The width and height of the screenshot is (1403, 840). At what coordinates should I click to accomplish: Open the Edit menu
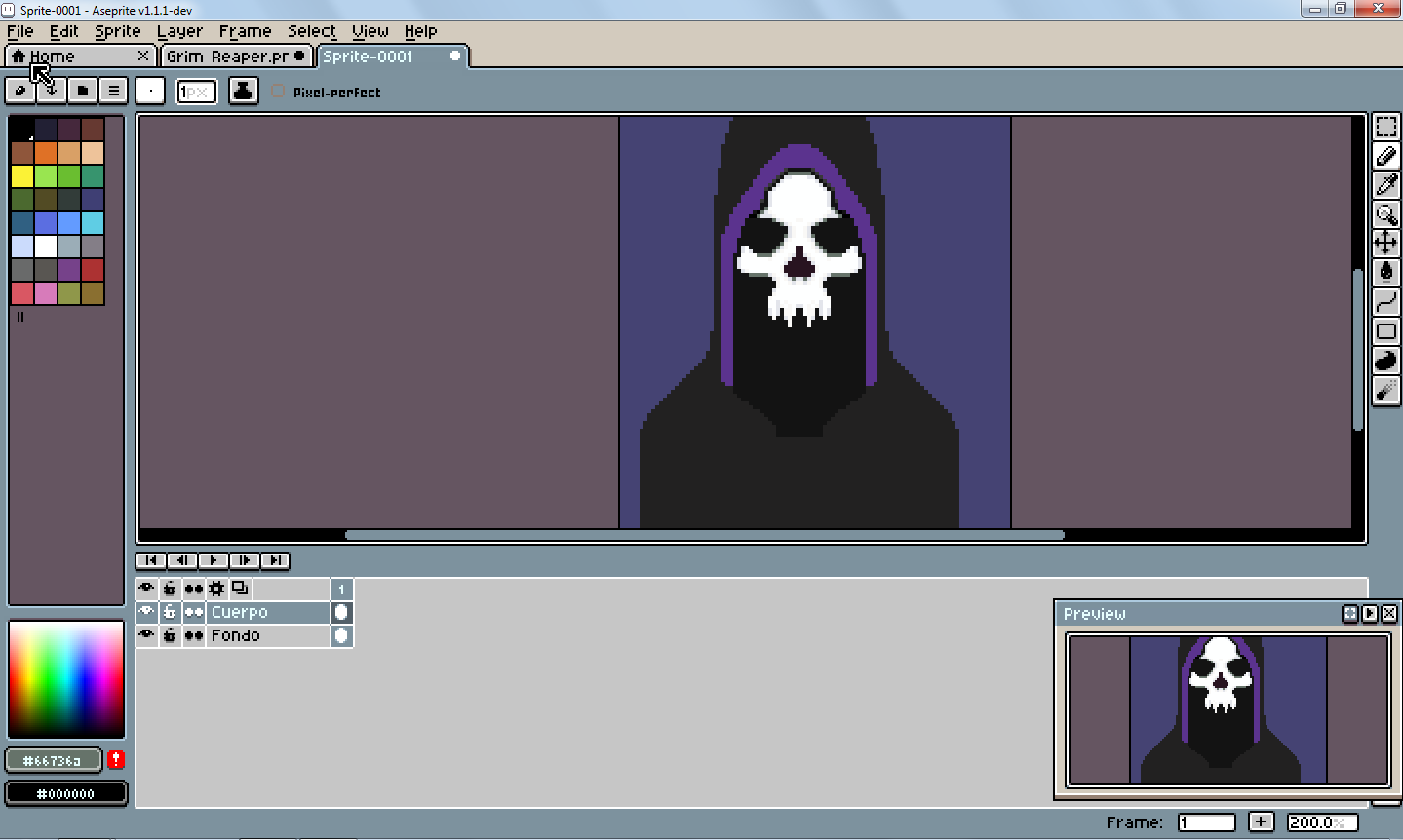64,31
